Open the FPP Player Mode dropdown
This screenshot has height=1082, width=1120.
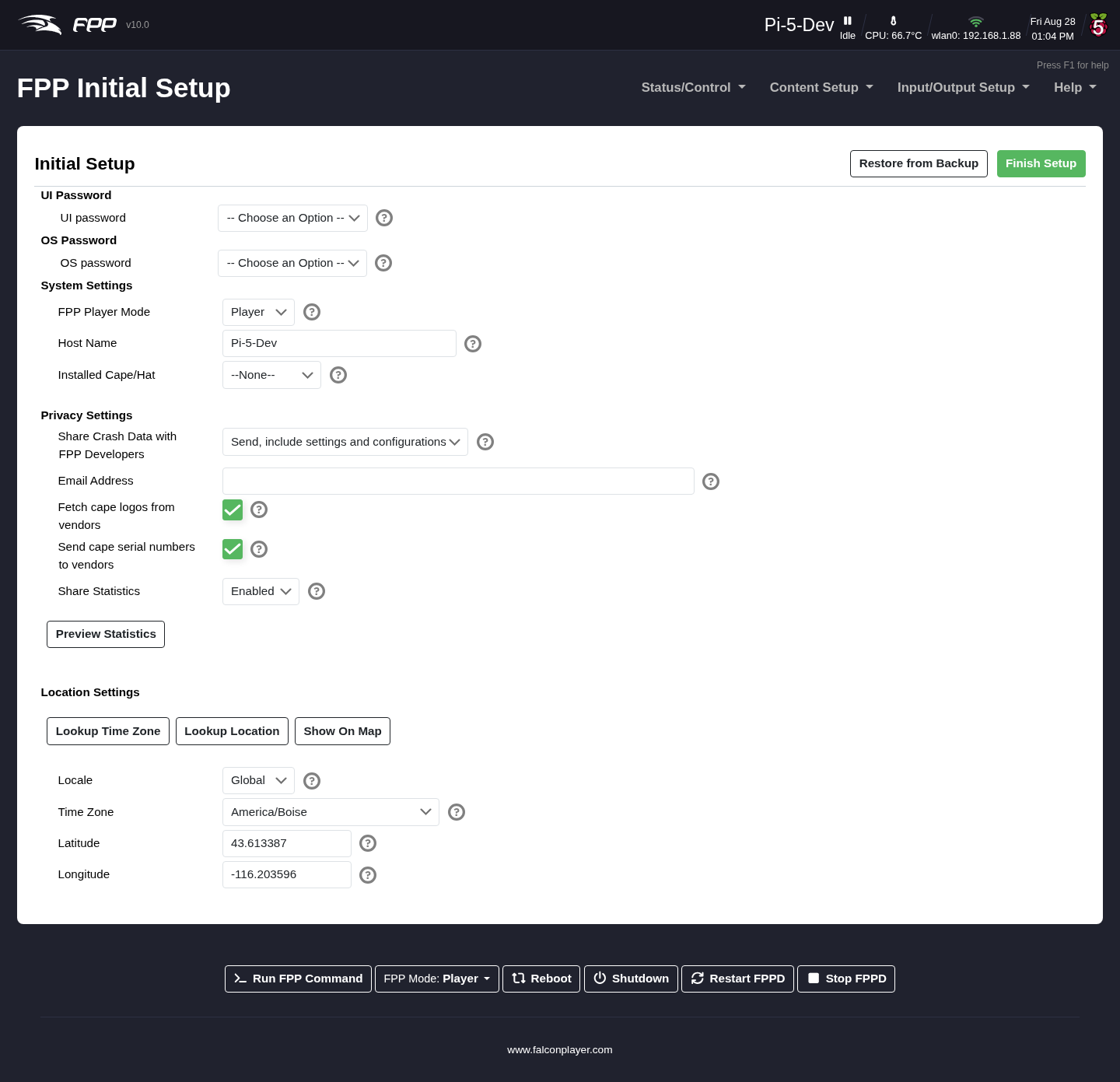[x=258, y=312]
